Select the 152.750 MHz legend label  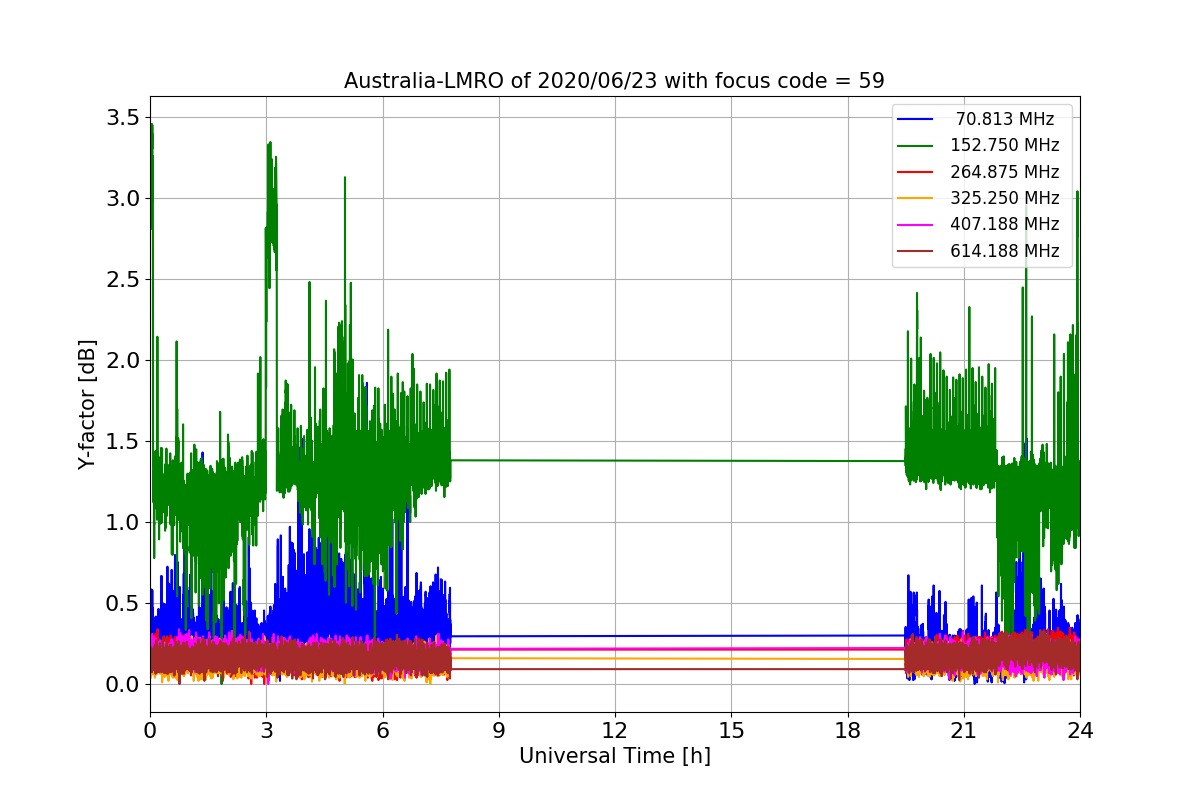[1005, 146]
